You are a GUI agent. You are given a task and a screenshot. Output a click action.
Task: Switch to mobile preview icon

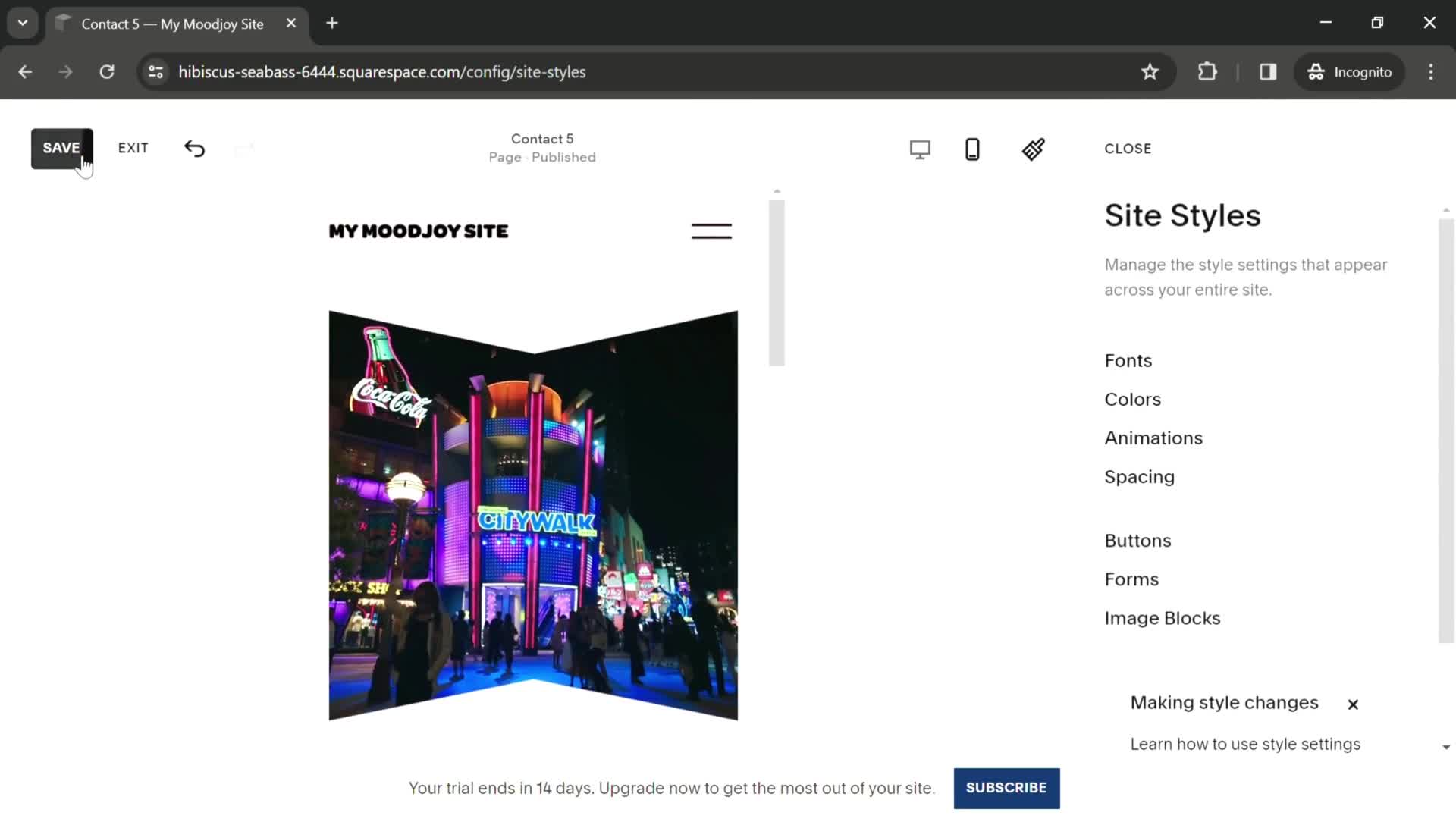pyautogui.click(x=972, y=149)
